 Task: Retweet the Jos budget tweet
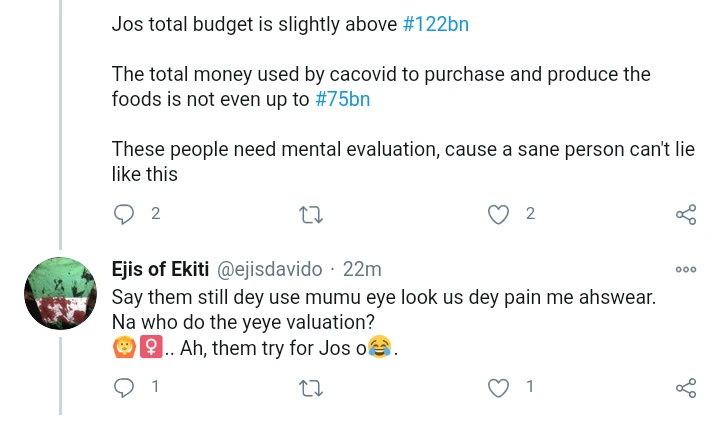[x=310, y=214]
